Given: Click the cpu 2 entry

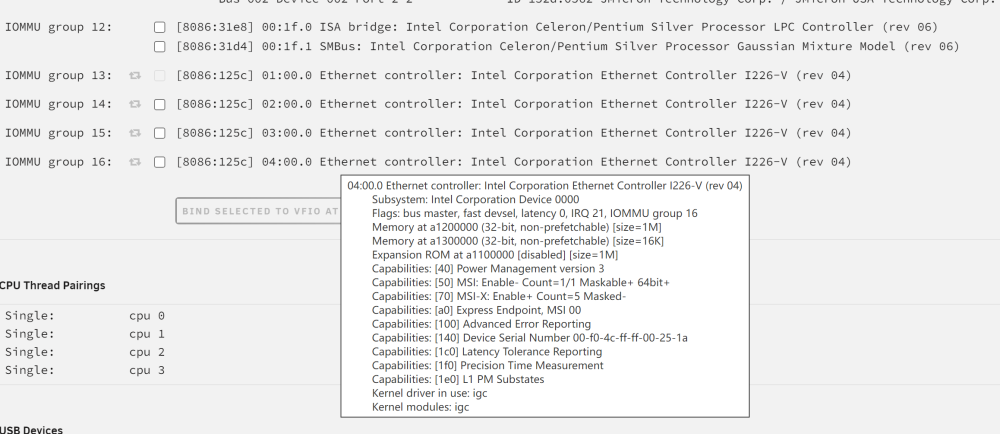Looking at the screenshot, I should (x=147, y=352).
